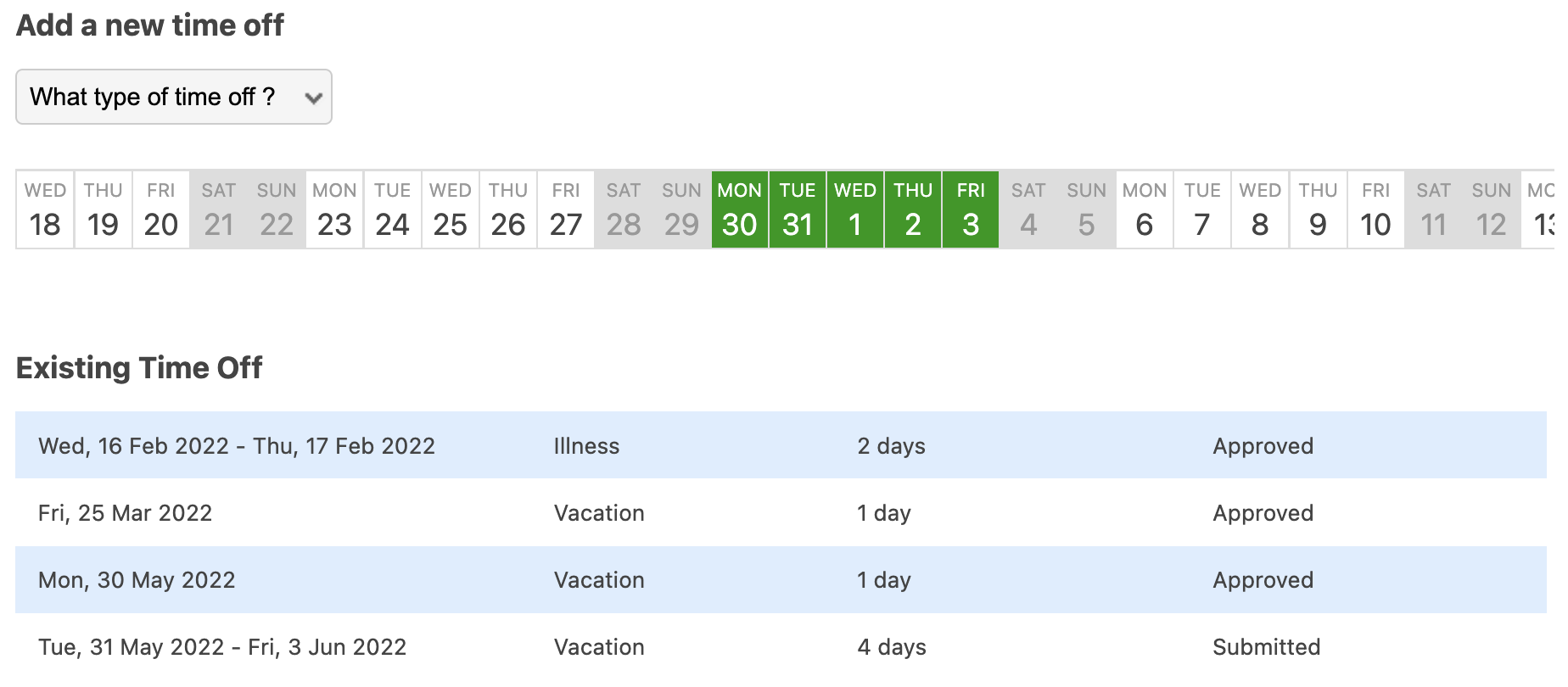Click Sunday 12 weekend cell
The image size is (1568, 687).
click(1491, 209)
